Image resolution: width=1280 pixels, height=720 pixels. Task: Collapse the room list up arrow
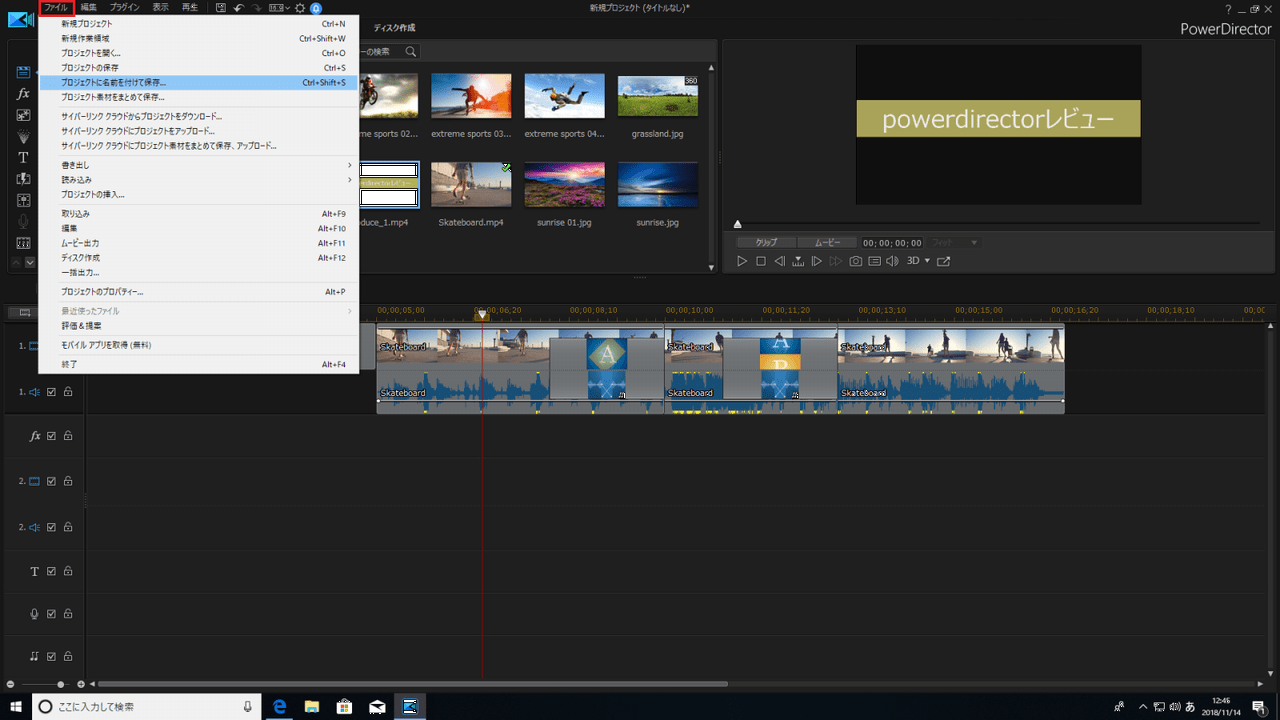15,262
